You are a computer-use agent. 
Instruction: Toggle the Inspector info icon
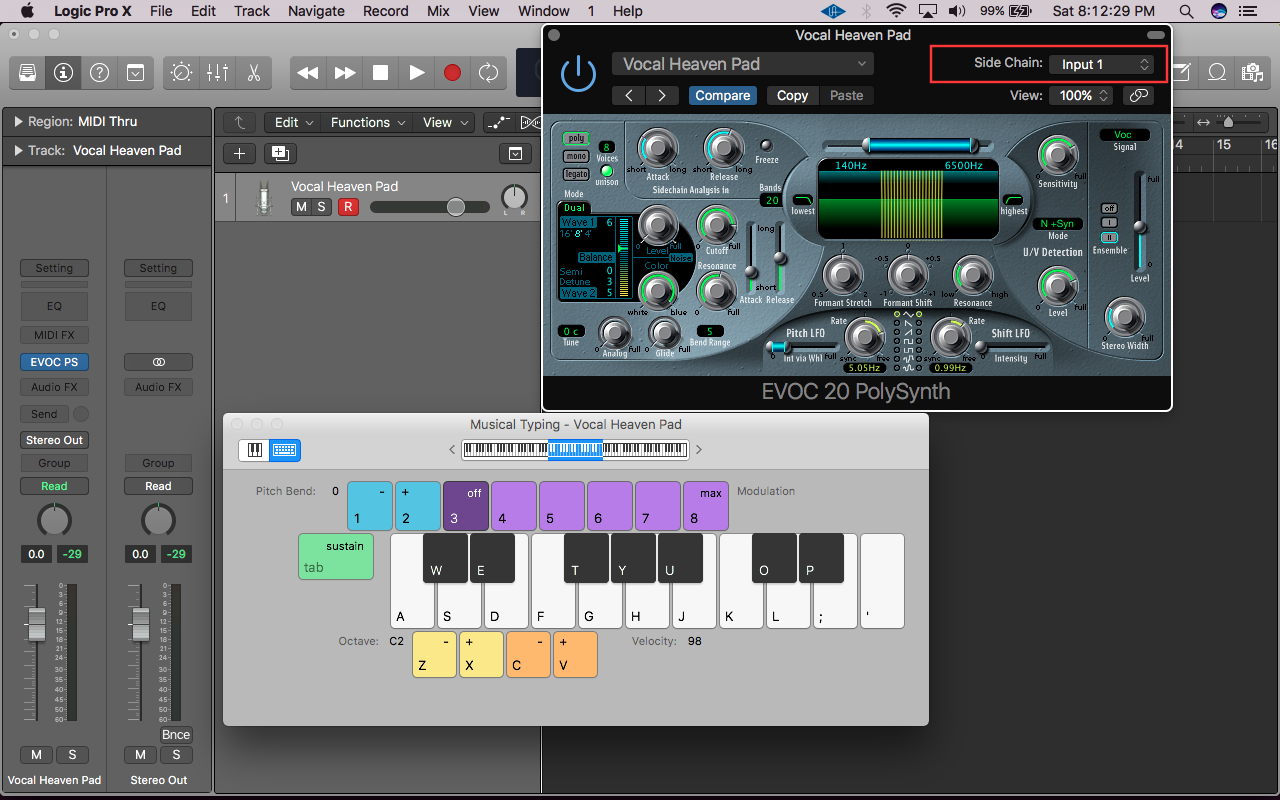[63, 72]
